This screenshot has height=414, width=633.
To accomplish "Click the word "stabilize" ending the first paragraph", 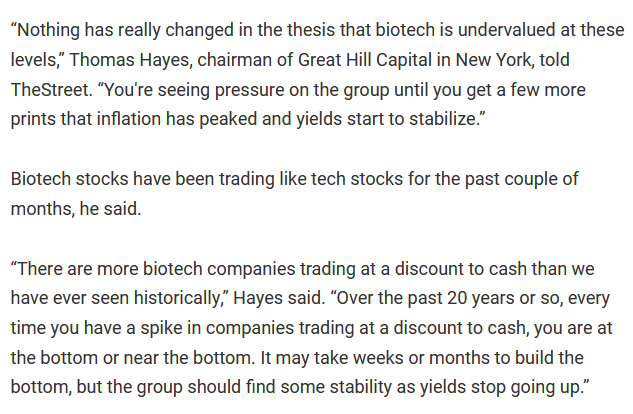I will click(x=442, y=119).
